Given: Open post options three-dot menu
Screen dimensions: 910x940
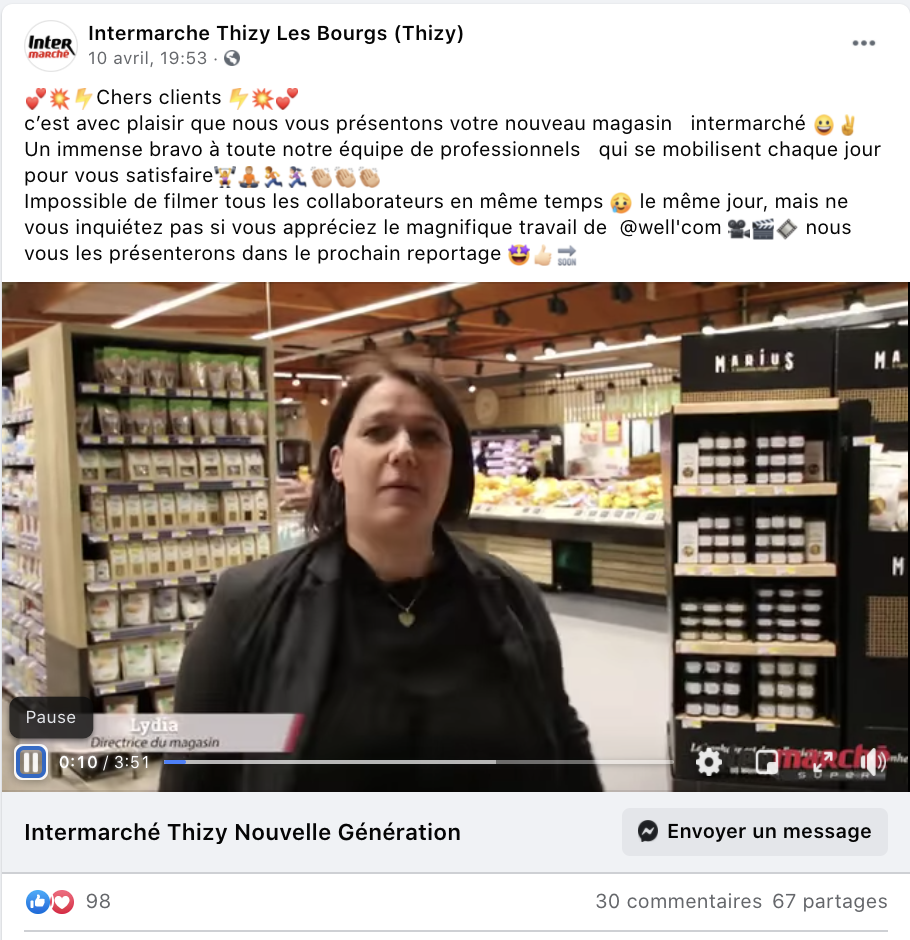Looking at the screenshot, I should click(864, 43).
